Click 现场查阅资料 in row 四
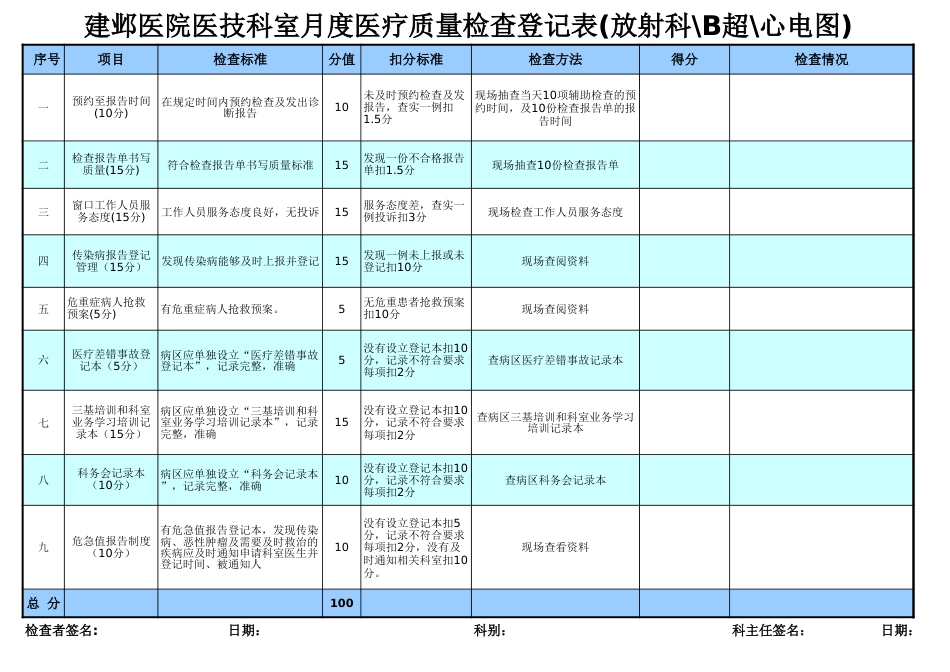The height and width of the screenshot is (672, 950). [x=556, y=261]
